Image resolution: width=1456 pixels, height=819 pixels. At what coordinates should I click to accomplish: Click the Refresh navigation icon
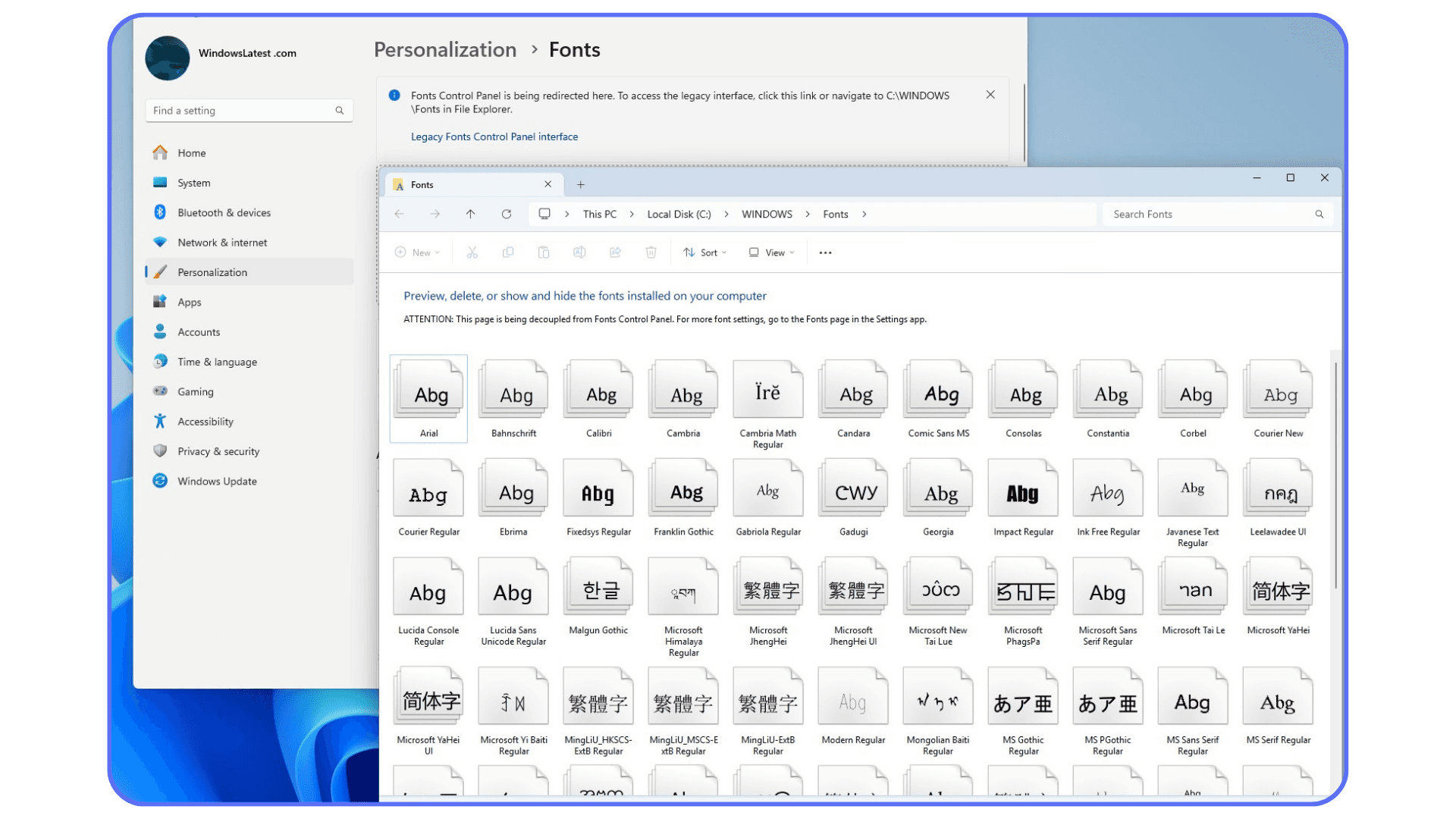pyautogui.click(x=507, y=214)
